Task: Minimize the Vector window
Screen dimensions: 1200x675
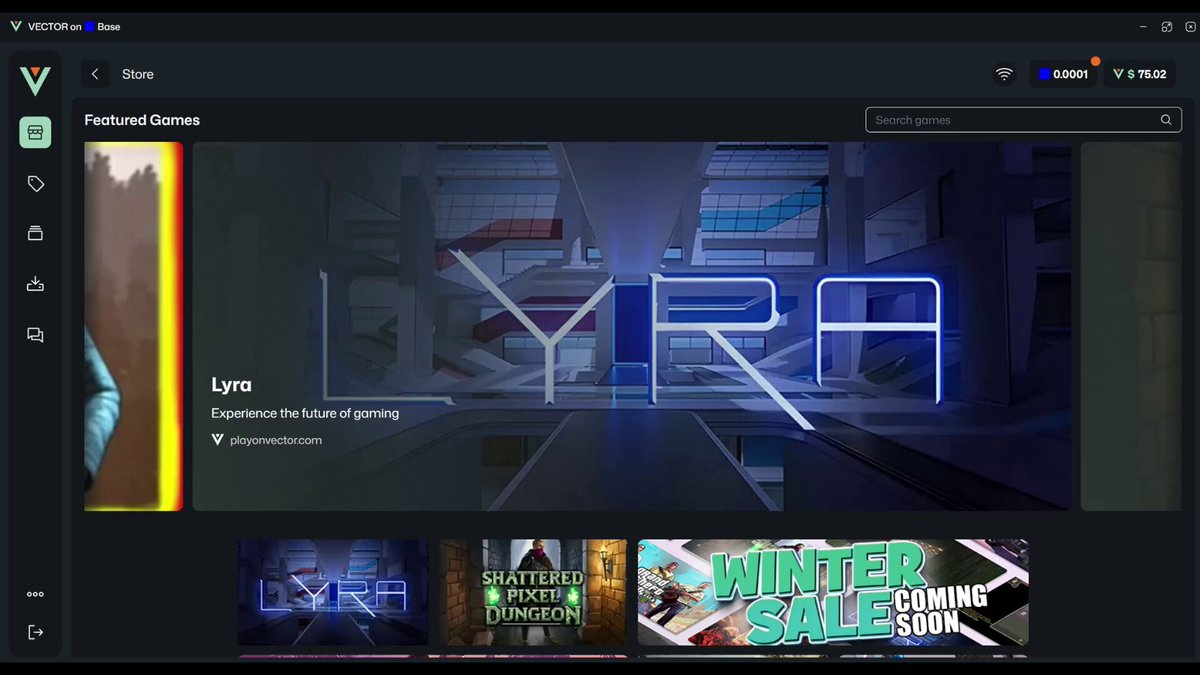Action: (x=1144, y=27)
